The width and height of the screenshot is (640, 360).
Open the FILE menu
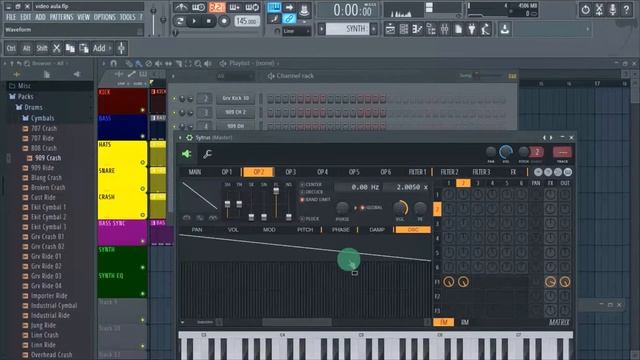tap(11, 17)
